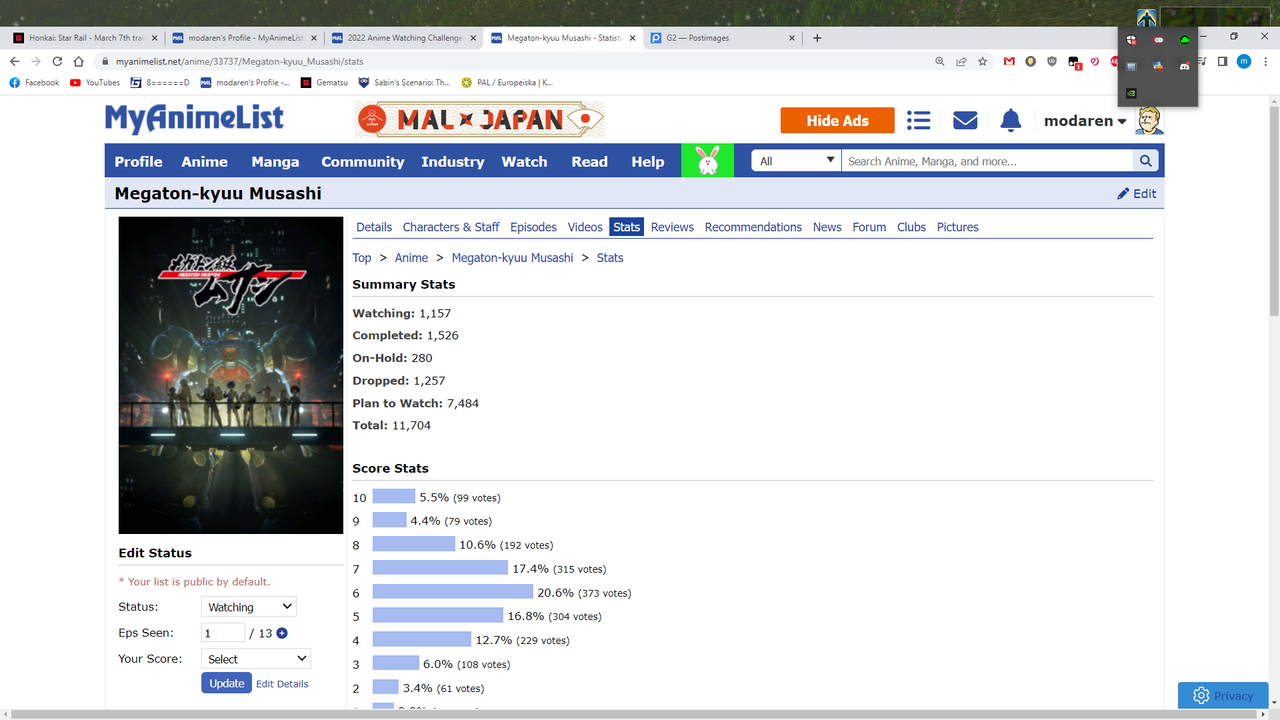The height and width of the screenshot is (720, 1280).
Task: Open NVIDIA icon in system tray popup
Action: tap(1131, 93)
